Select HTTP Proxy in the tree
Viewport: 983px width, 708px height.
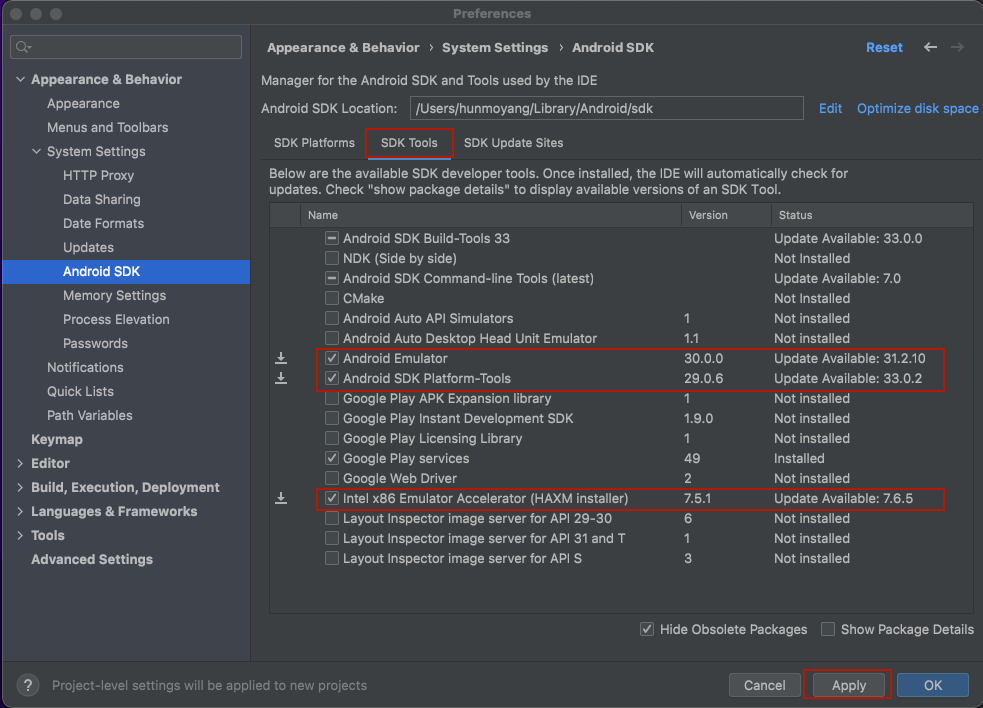(x=98, y=176)
